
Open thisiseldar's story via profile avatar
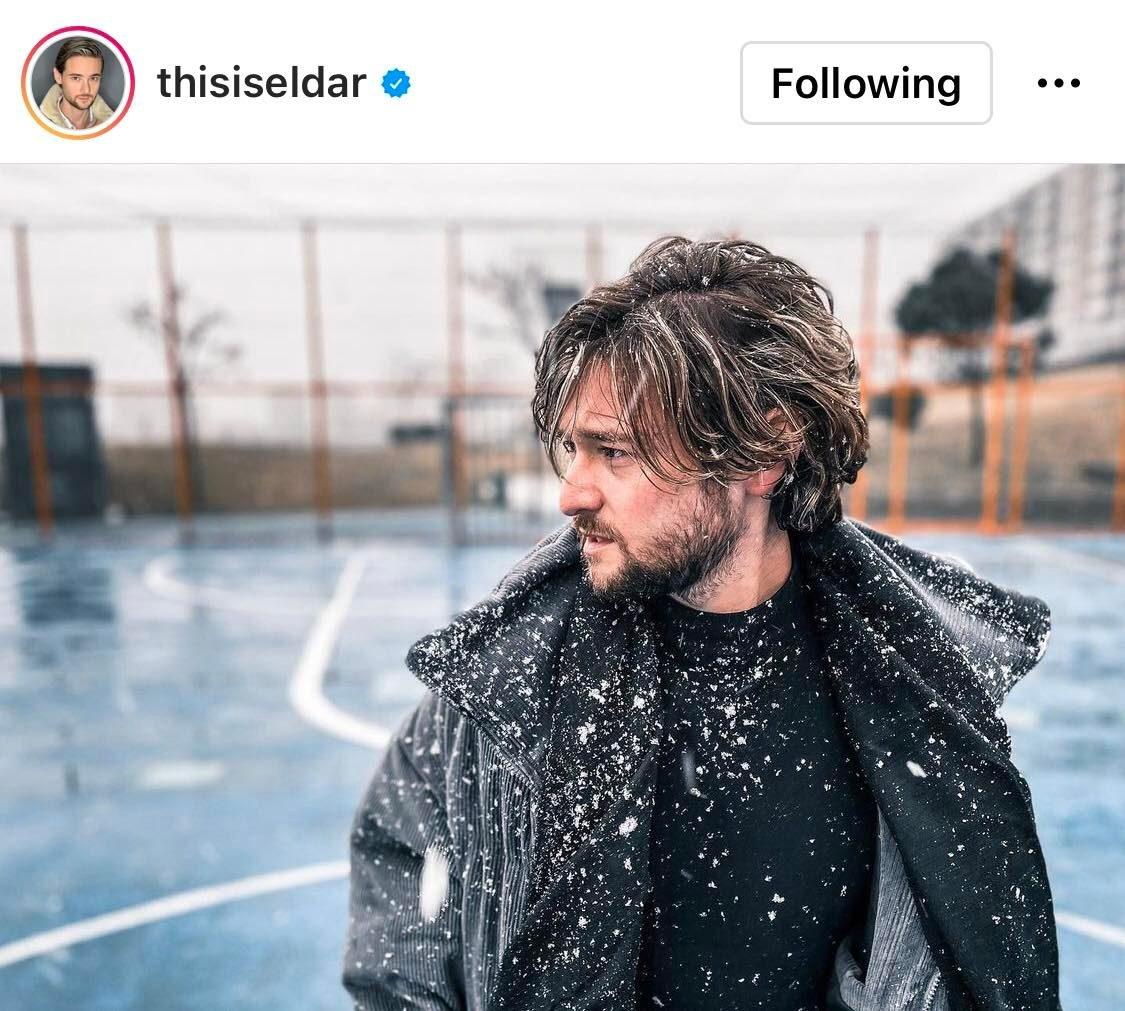77,83
